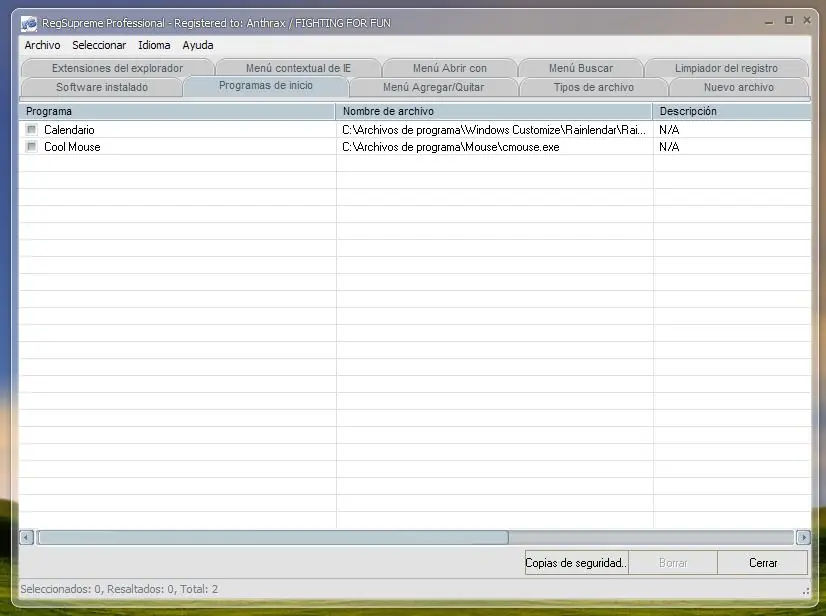Minimize the RegSupreme window
Viewport: 826px width, 616px height.
tap(769, 21)
